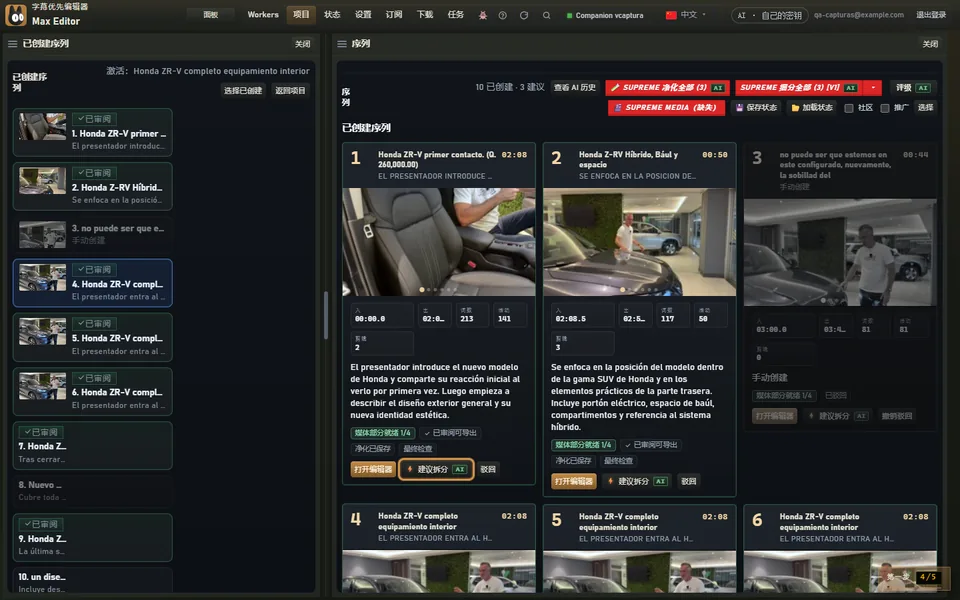Image resolution: width=960 pixels, height=600 pixels.
Task: Click 打开编辑器 on card 1
Action: [373, 470]
